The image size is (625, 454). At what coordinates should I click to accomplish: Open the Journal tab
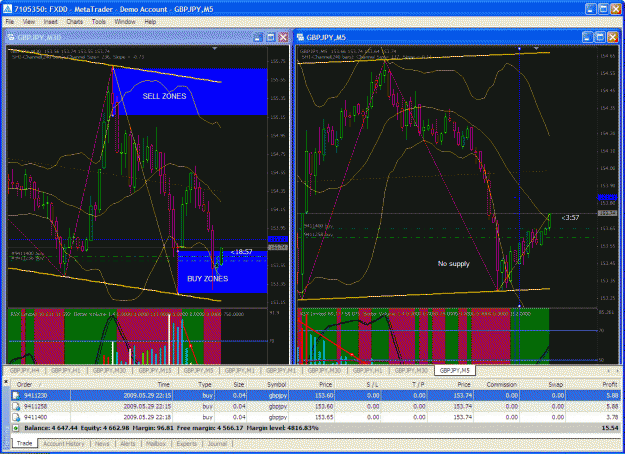click(217, 444)
